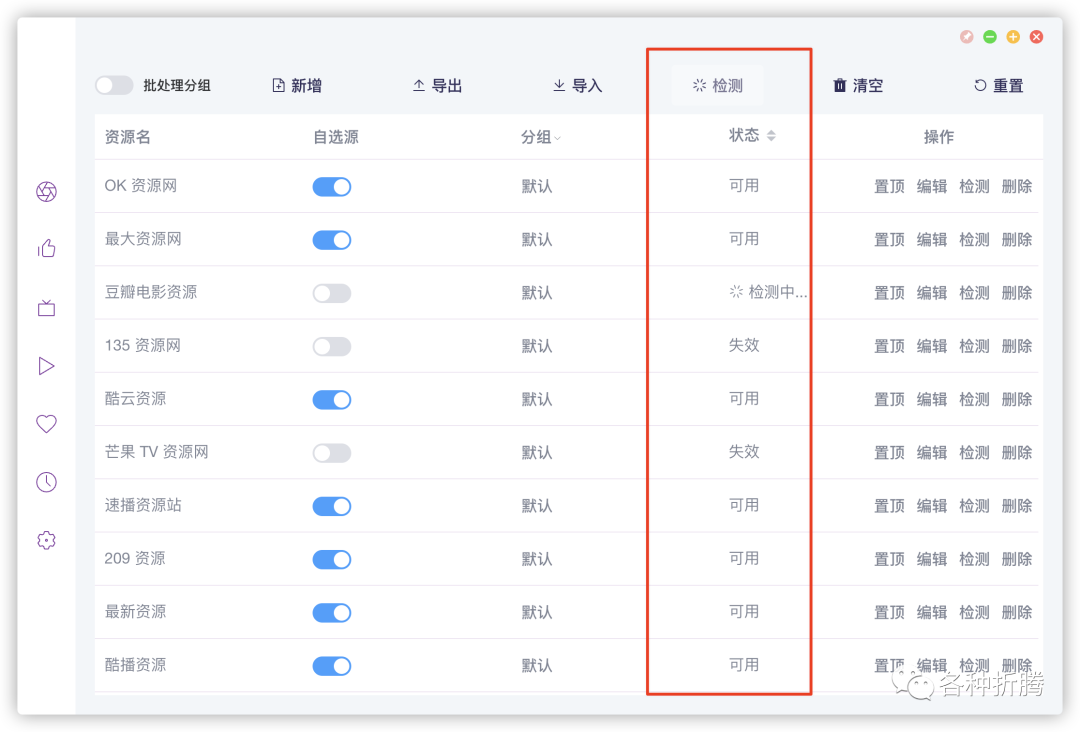This screenshot has height=732, width=1080.
Task: Click 检测中 status for 豆瓣电影资源
Action: (x=765, y=292)
